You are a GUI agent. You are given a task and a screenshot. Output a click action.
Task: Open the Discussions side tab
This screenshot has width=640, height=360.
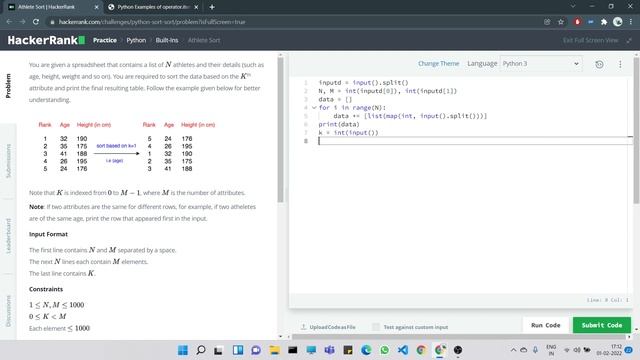click(8, 310)
